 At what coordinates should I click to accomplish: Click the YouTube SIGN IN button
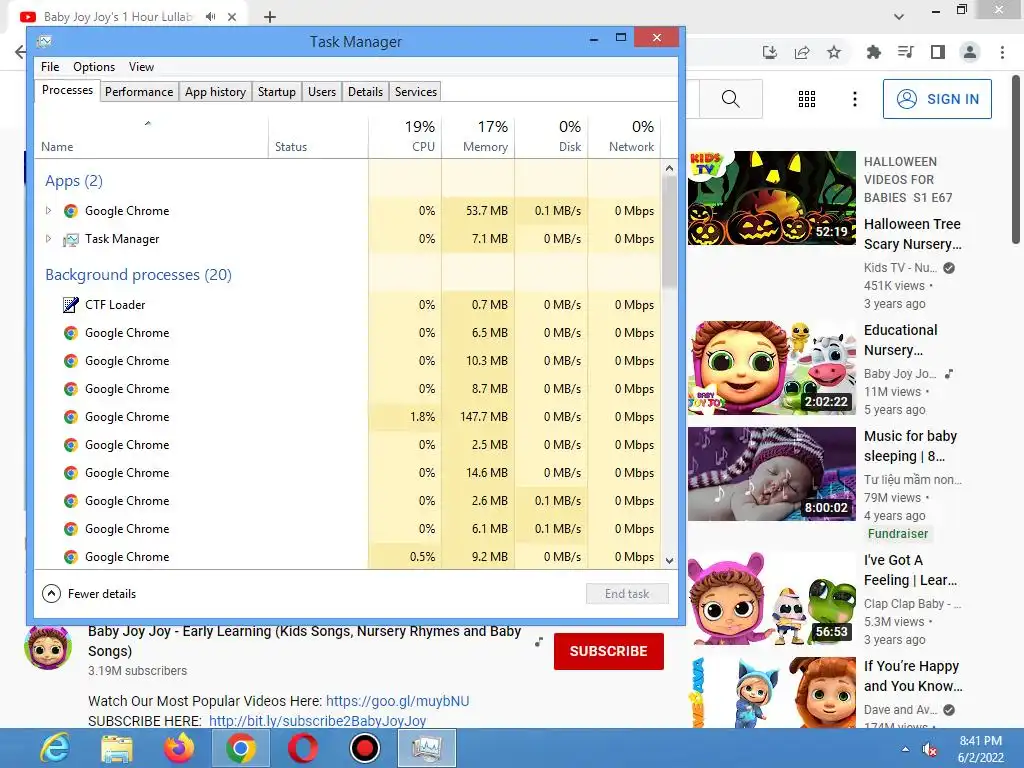point(937,99)
